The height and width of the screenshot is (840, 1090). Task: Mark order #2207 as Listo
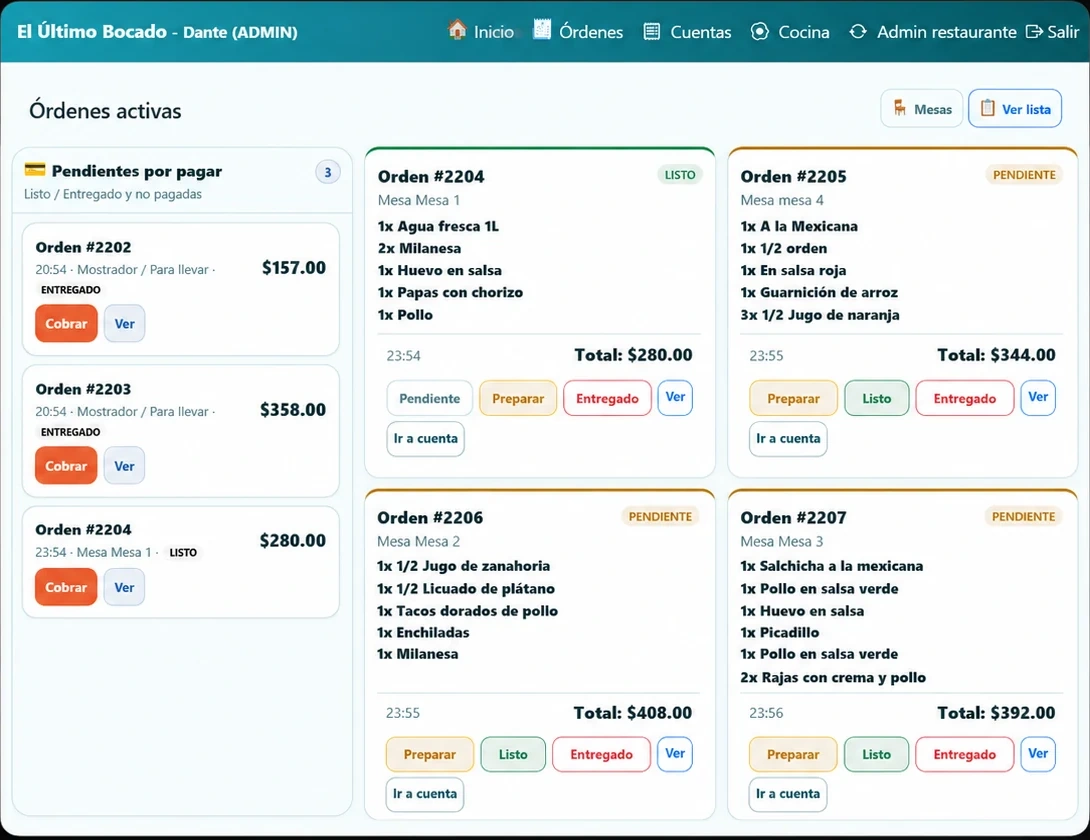tap(877, 754)
